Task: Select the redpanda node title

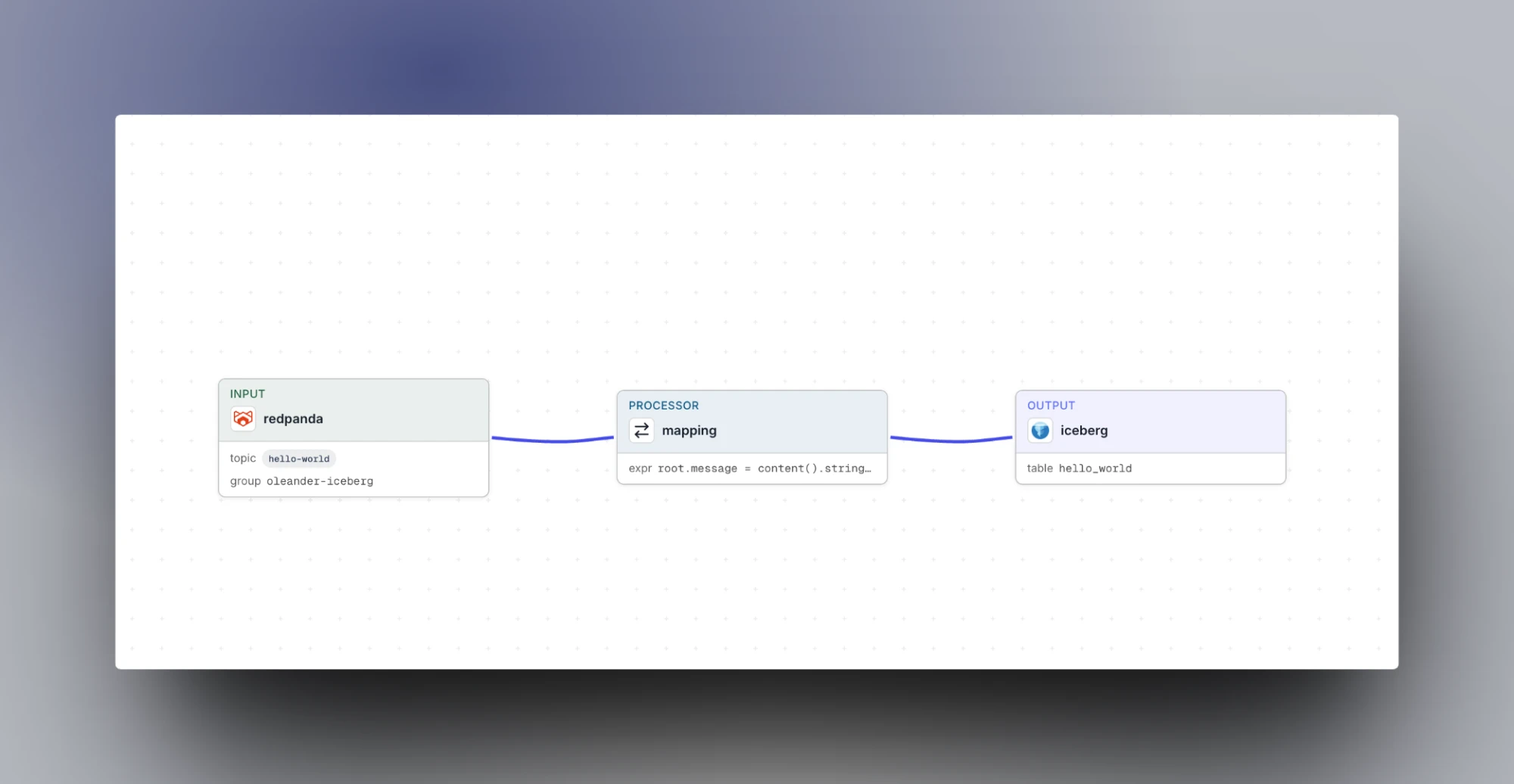Action: point(293,418)
